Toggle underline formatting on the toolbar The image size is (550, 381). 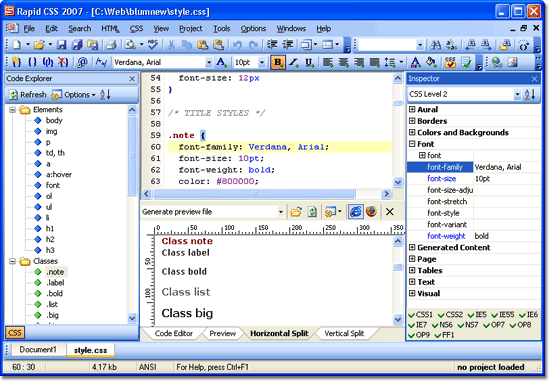click(x=309, y=62)
